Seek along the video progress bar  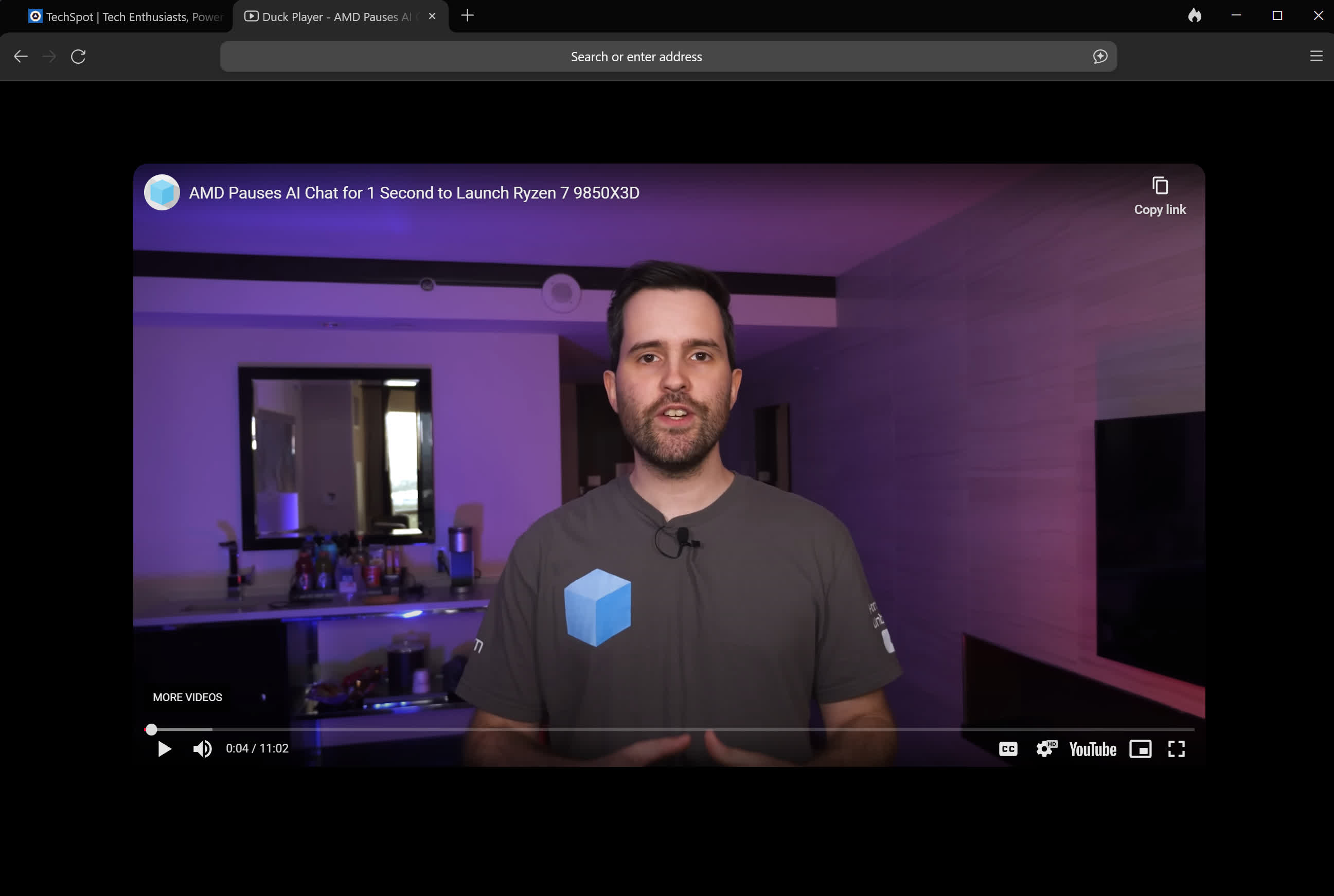tap(669, 729)
